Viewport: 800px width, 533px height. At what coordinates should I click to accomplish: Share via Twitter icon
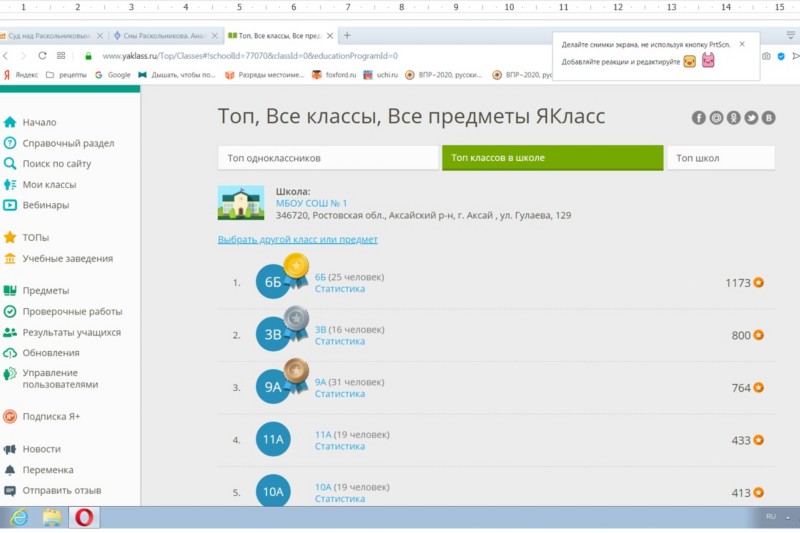(751, 118)
